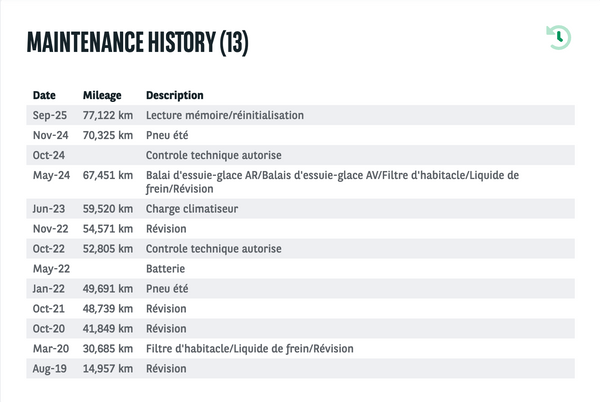Select the Jun-23 Charge climatiseur row
The height and width of the screenshot is (402, 600).
click(x=300, y=208)
